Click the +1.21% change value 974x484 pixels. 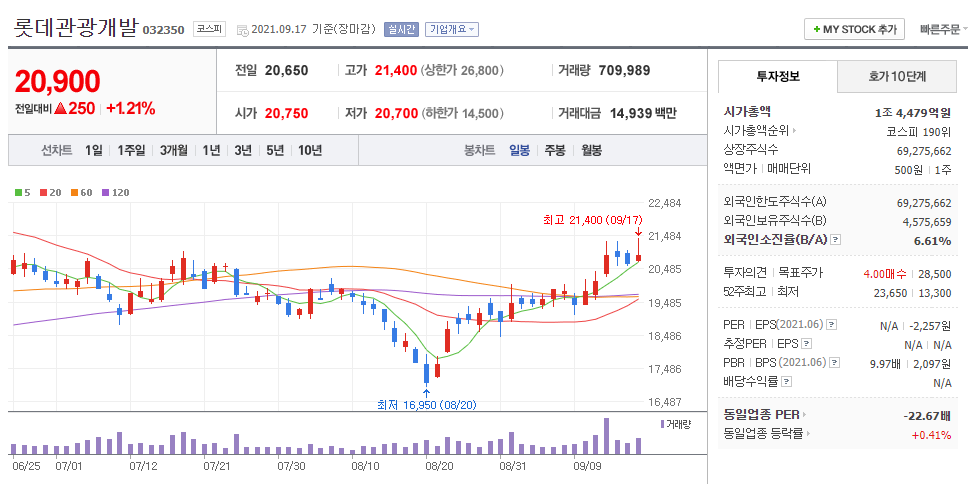[x=130, y=109]
